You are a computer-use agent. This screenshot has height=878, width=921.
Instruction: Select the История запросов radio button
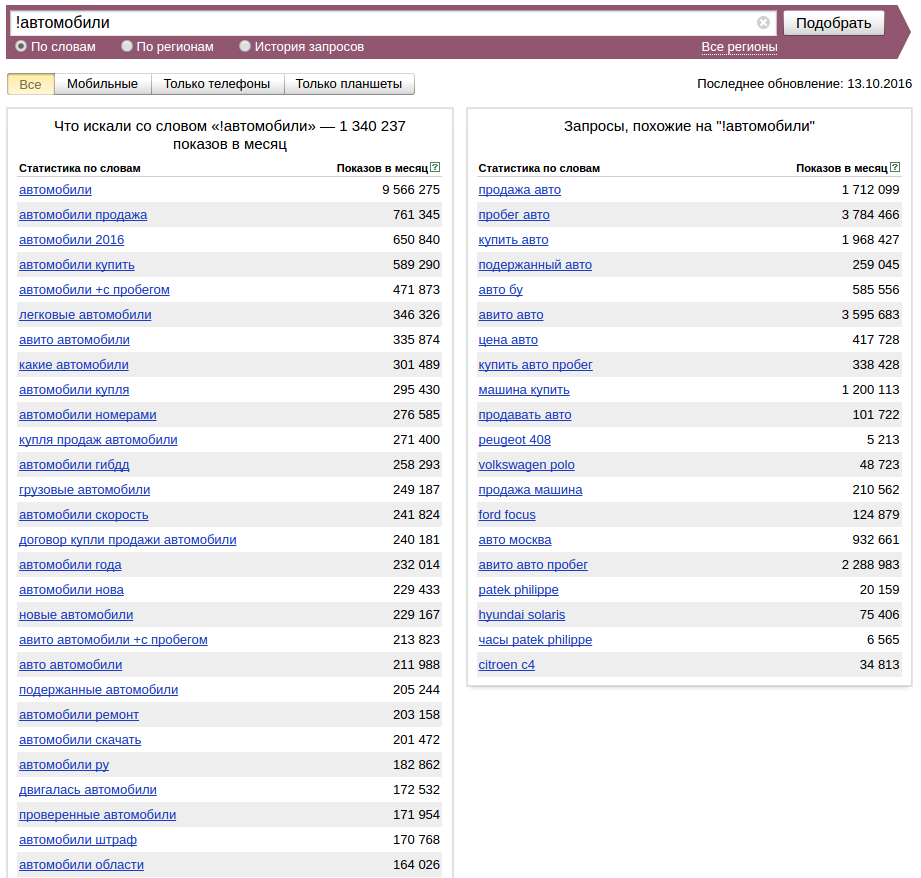tap(245, 46)
